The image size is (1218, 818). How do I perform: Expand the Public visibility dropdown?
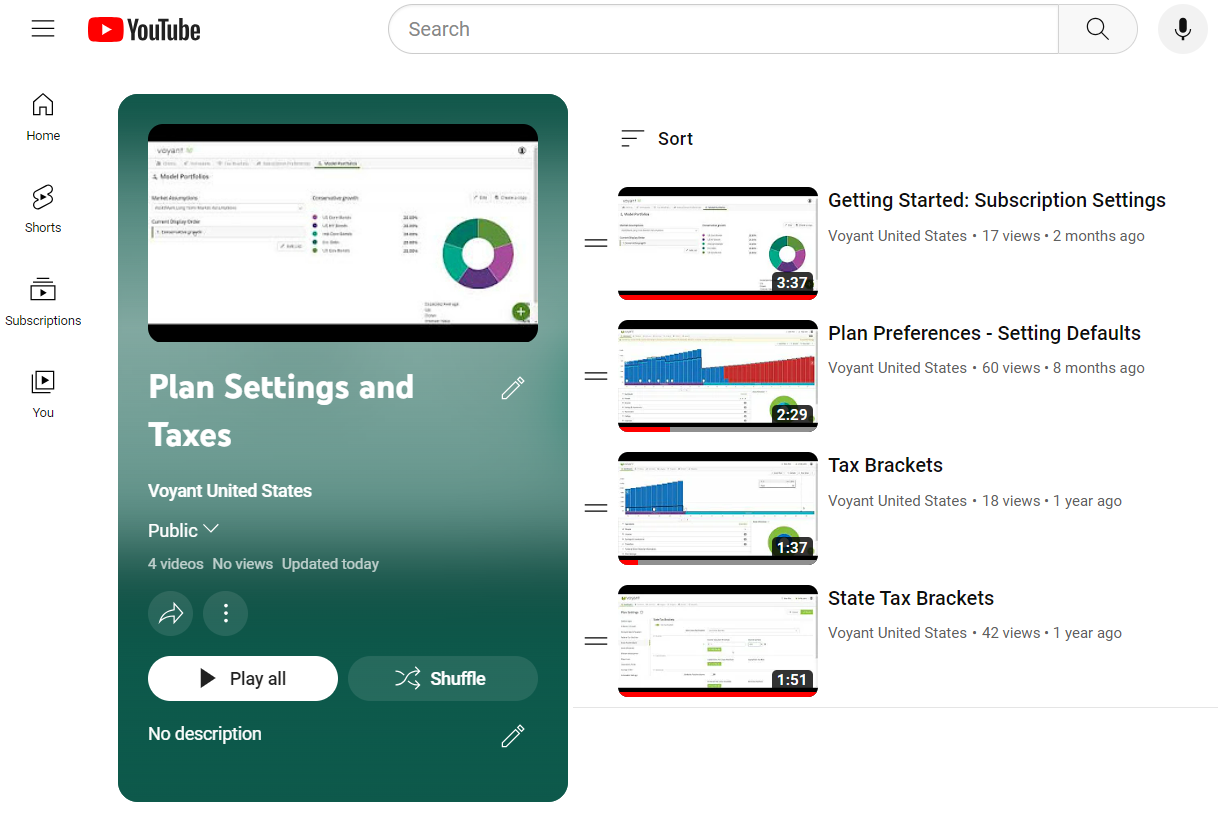184,530
